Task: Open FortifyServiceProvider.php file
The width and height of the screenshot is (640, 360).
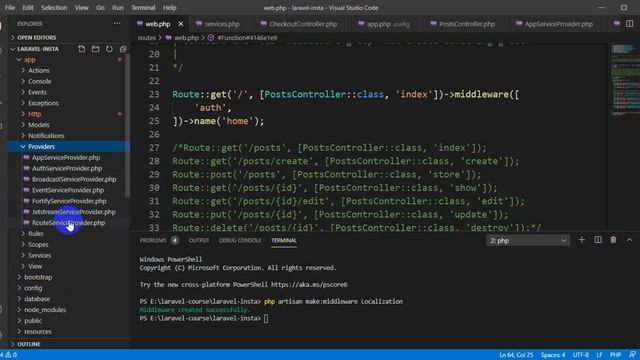Action: coord(69,201)
